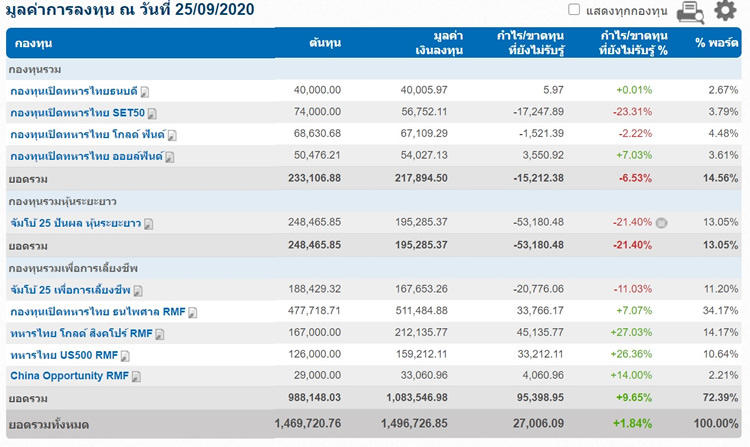
Task: Open document icon beside ทหารไทย US500 RMF
Action: click(125, 356)
